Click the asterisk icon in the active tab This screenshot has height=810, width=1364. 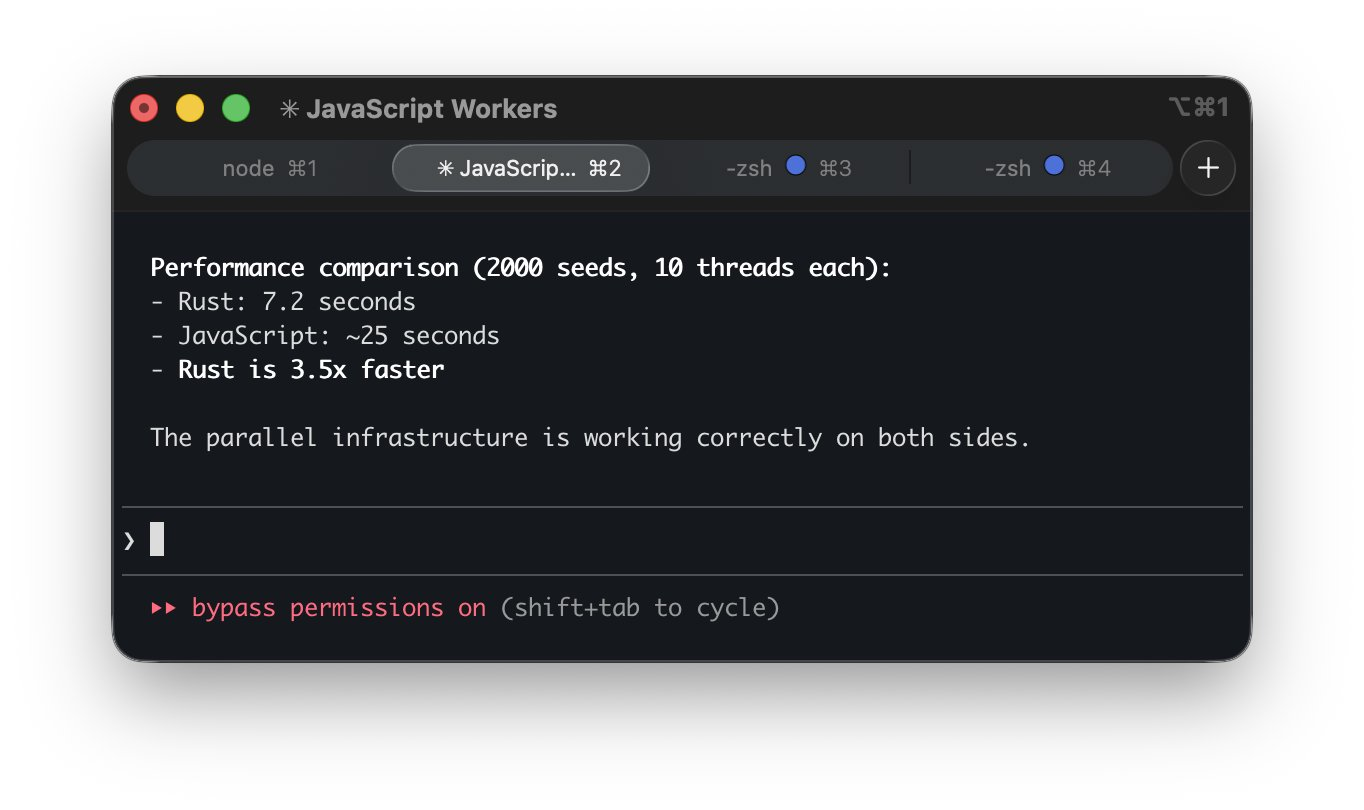tap(446, 169)
